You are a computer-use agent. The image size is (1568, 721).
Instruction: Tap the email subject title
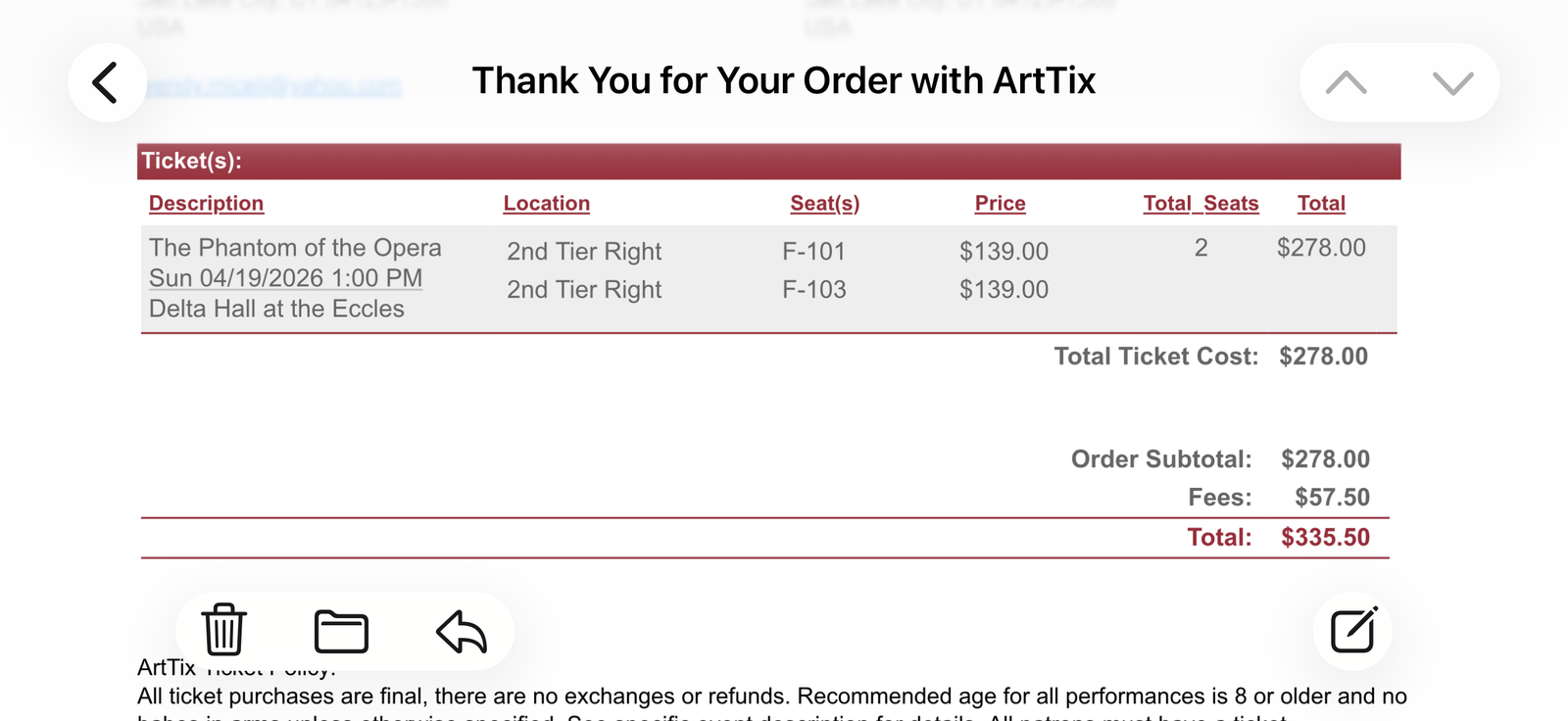tap(783, 80)
